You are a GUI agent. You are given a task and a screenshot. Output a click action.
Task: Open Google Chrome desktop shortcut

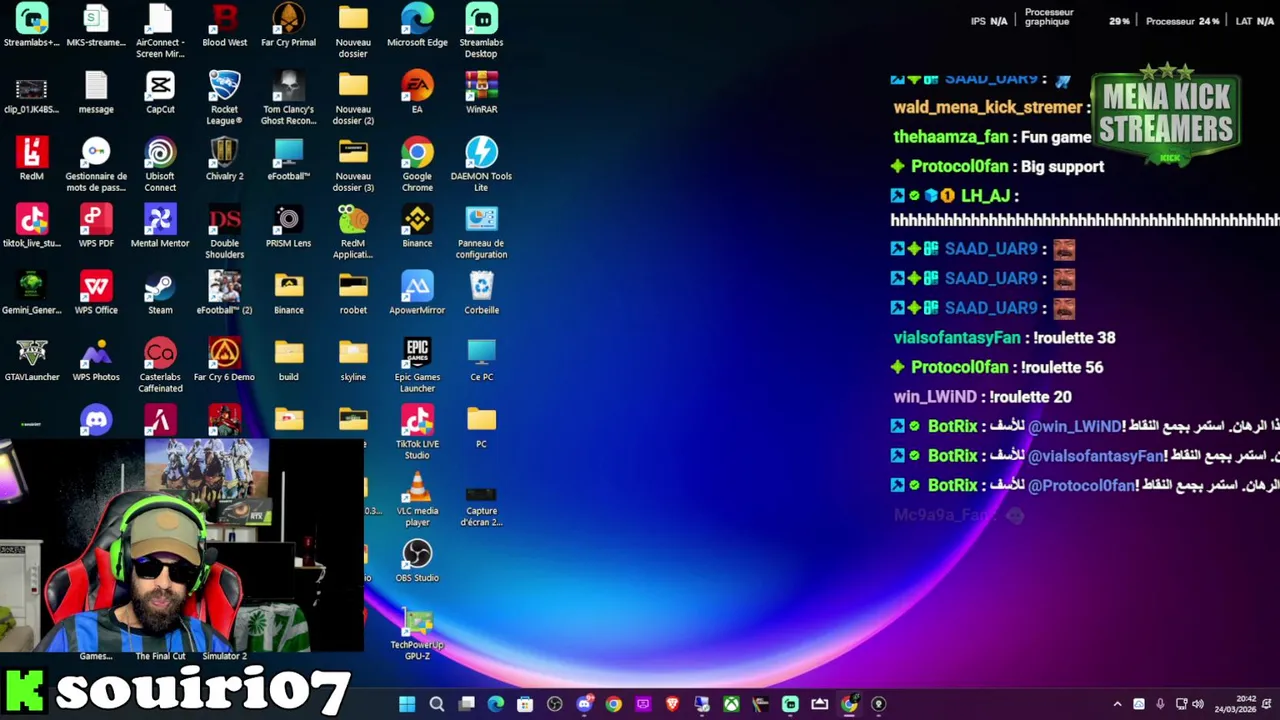pos(417,165)
